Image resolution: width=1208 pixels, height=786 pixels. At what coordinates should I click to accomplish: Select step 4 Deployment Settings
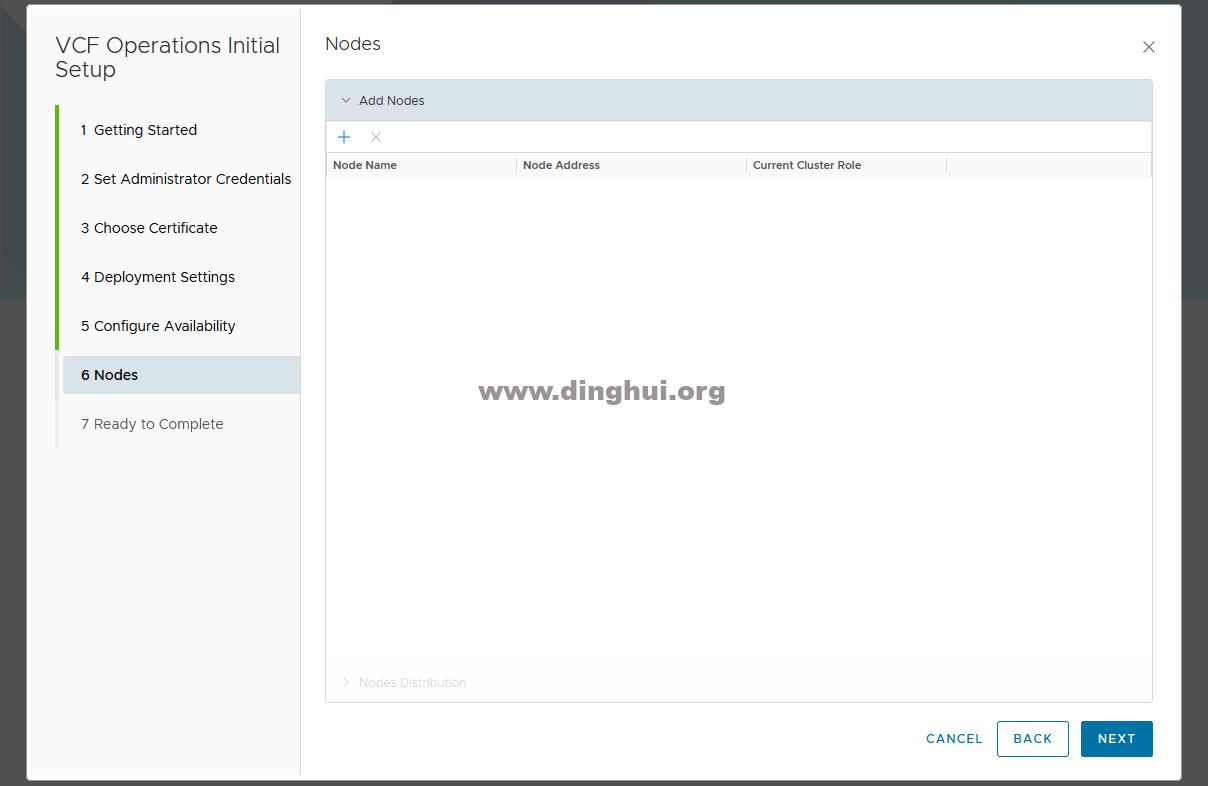[x=158, y=277]
